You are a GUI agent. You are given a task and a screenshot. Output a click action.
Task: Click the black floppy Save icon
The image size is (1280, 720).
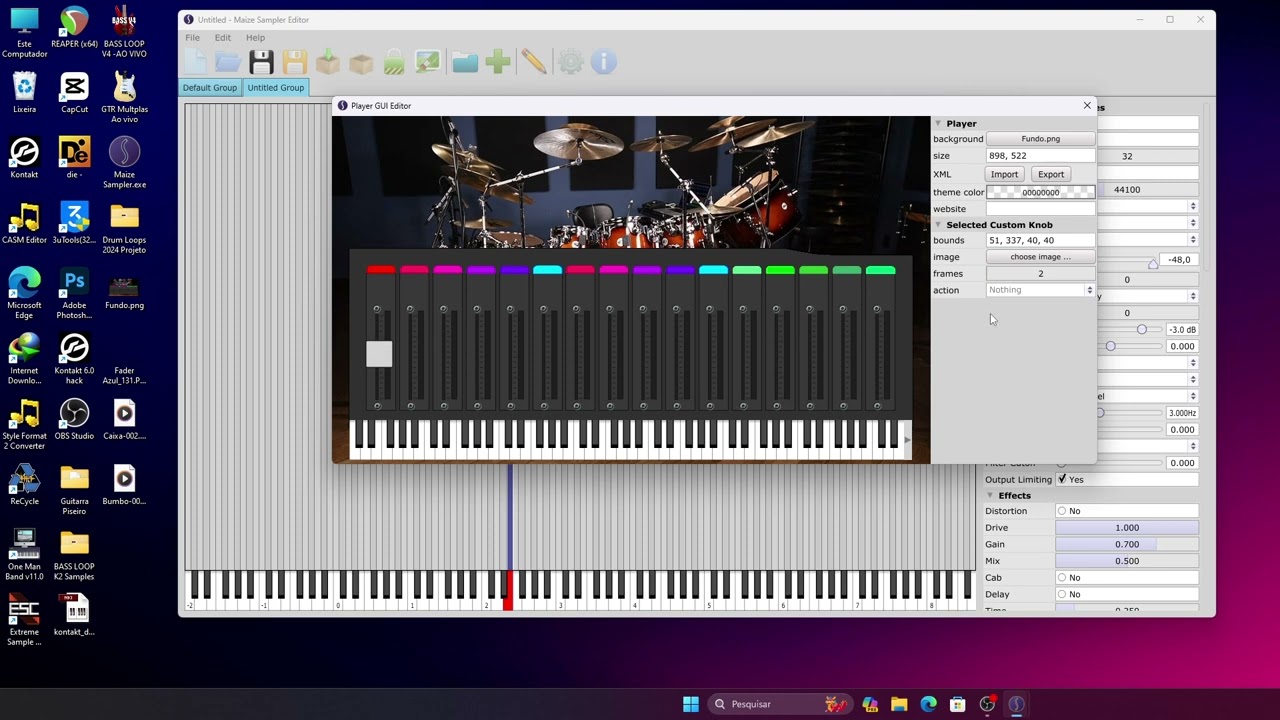coord(261,62)
